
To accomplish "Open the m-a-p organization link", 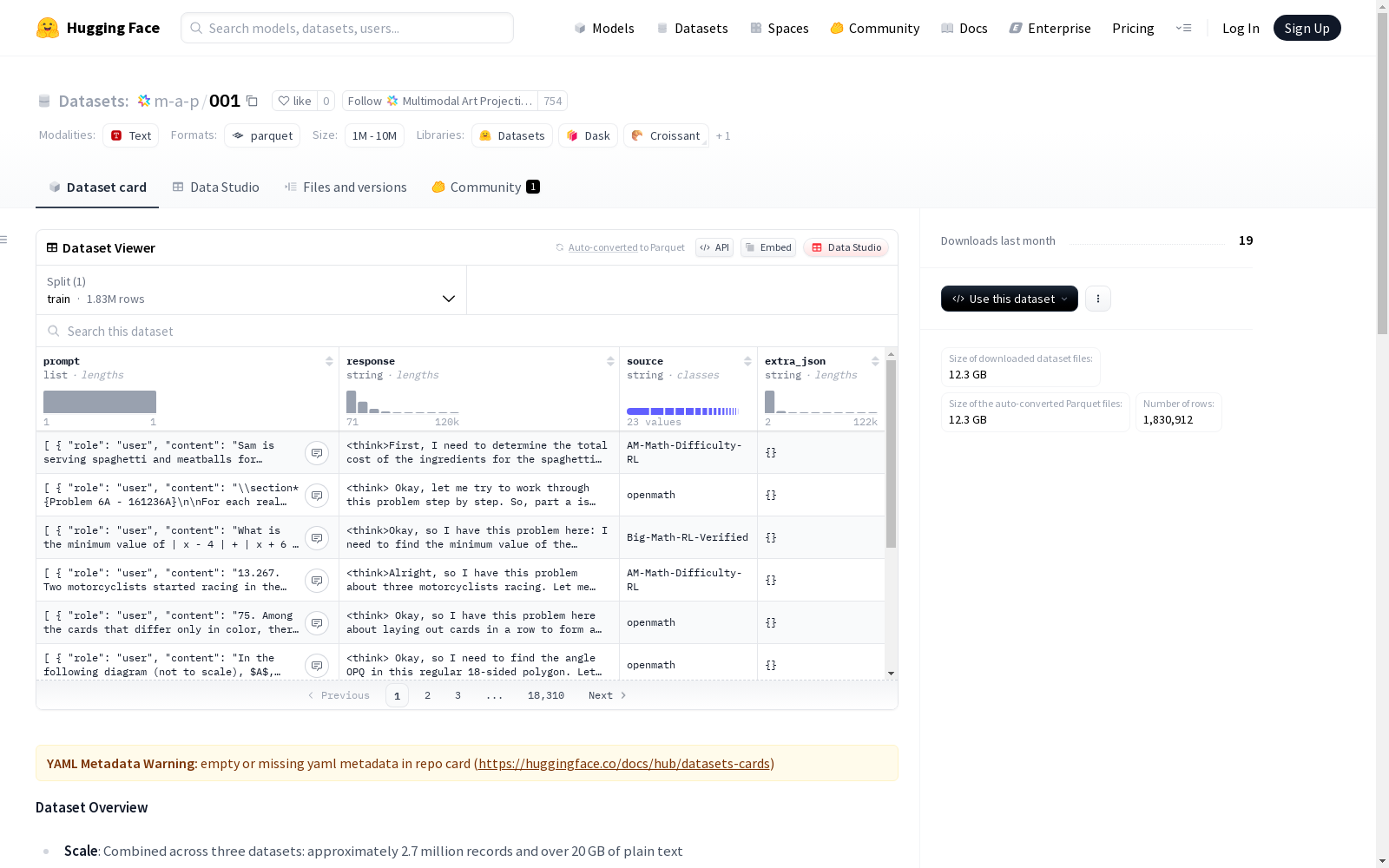I will point(176,101).
